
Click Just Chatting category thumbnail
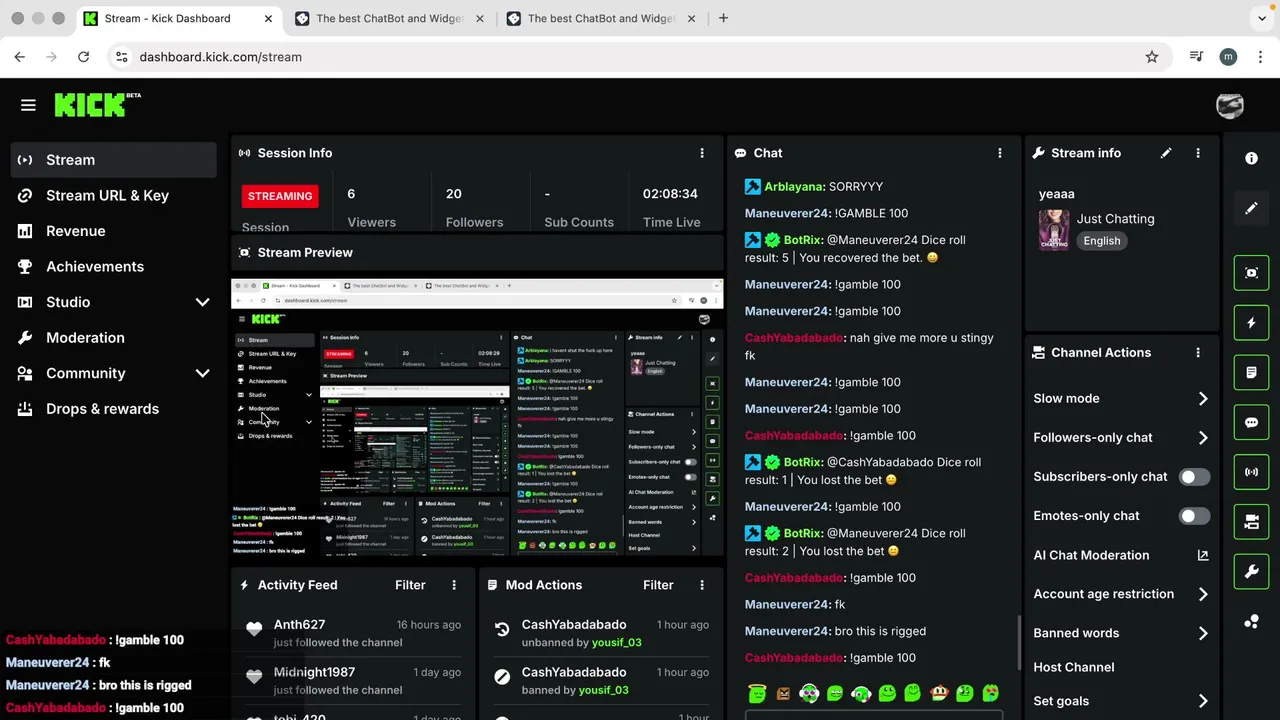tap(1054, 229)
